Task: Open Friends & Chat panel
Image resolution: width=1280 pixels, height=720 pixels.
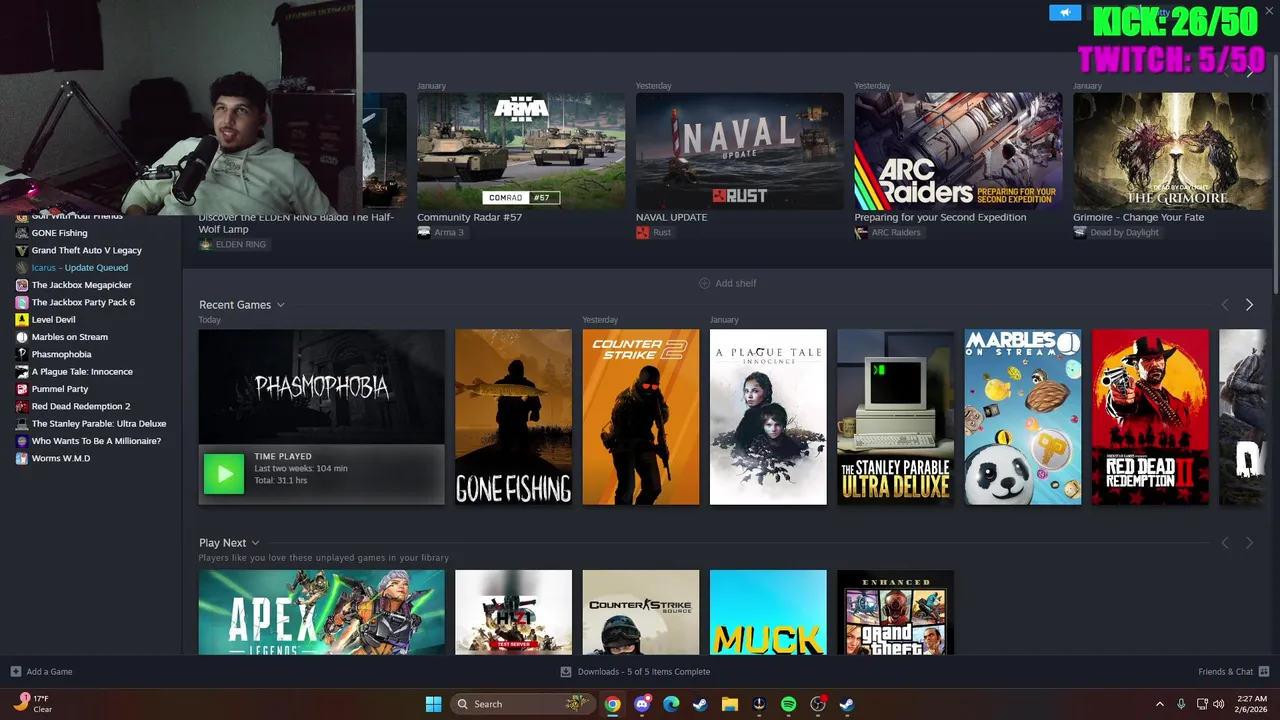Action: point(1234,672)
